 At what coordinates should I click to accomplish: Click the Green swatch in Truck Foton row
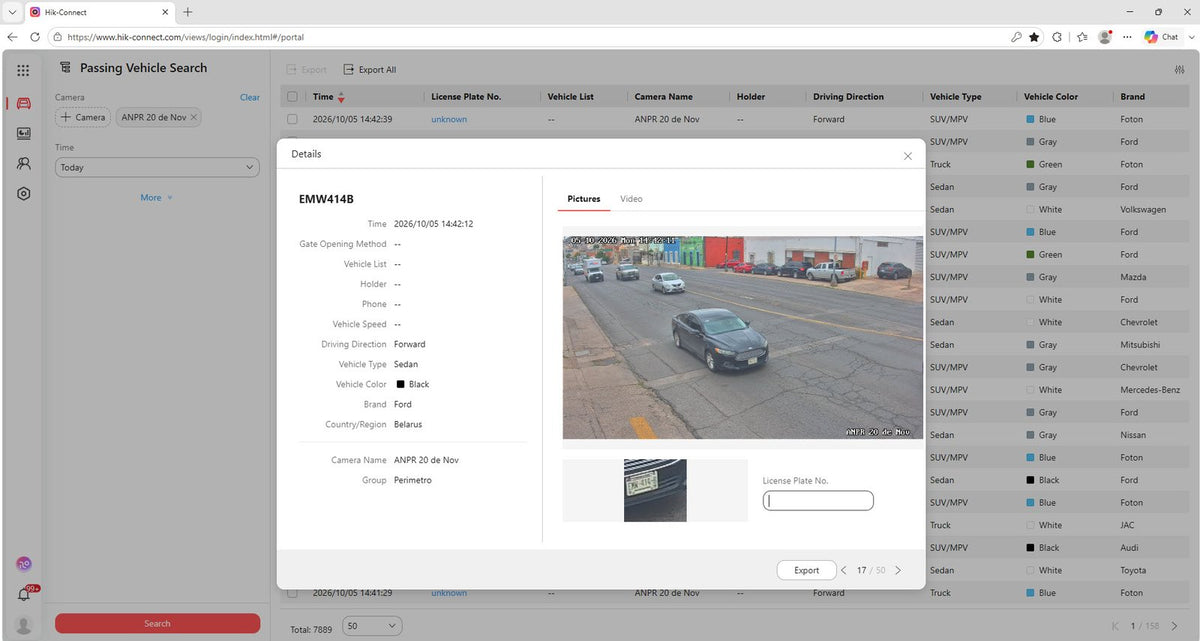tap(1029, 164)
